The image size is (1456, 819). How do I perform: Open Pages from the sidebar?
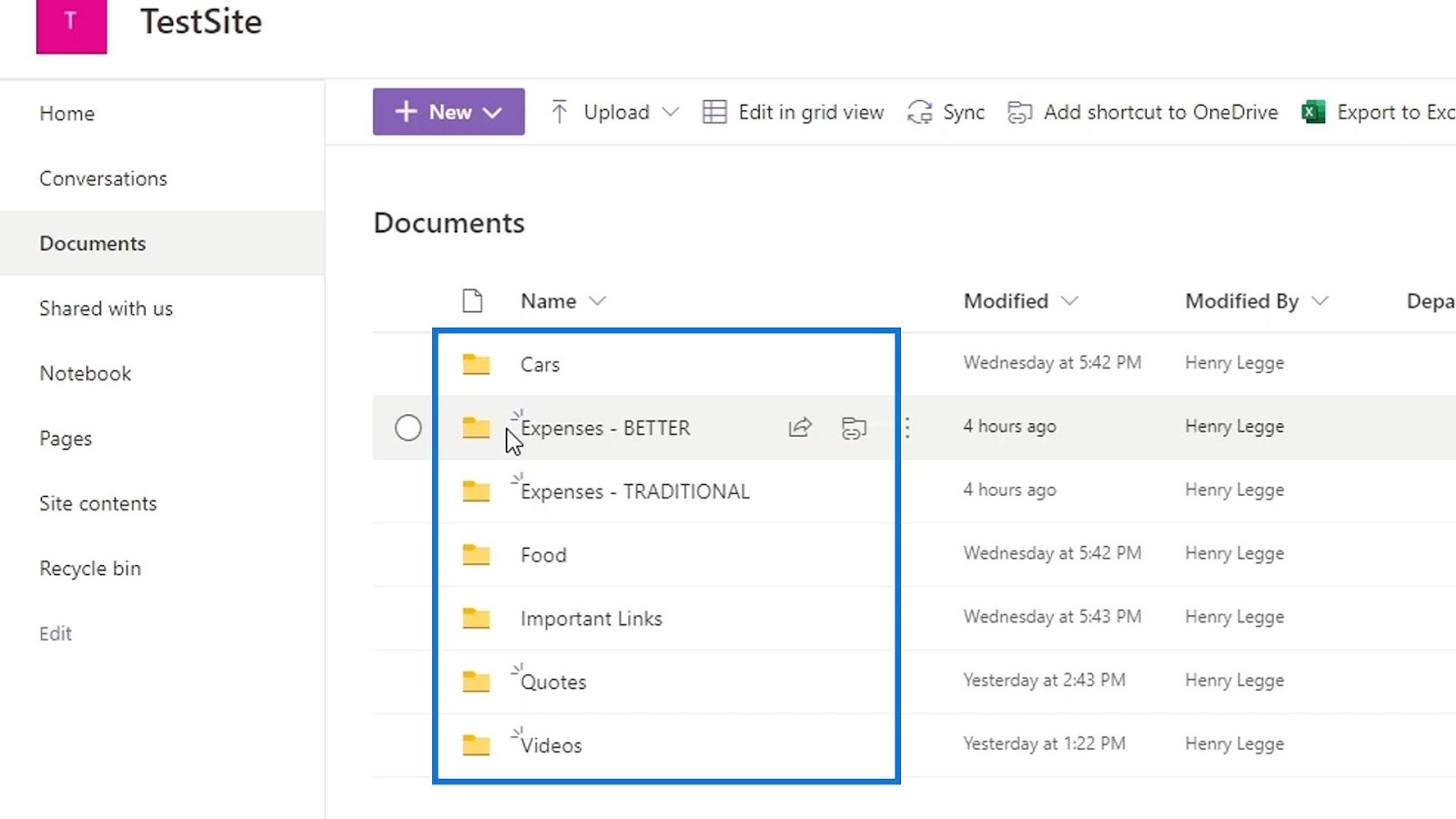tap(66, 439)
